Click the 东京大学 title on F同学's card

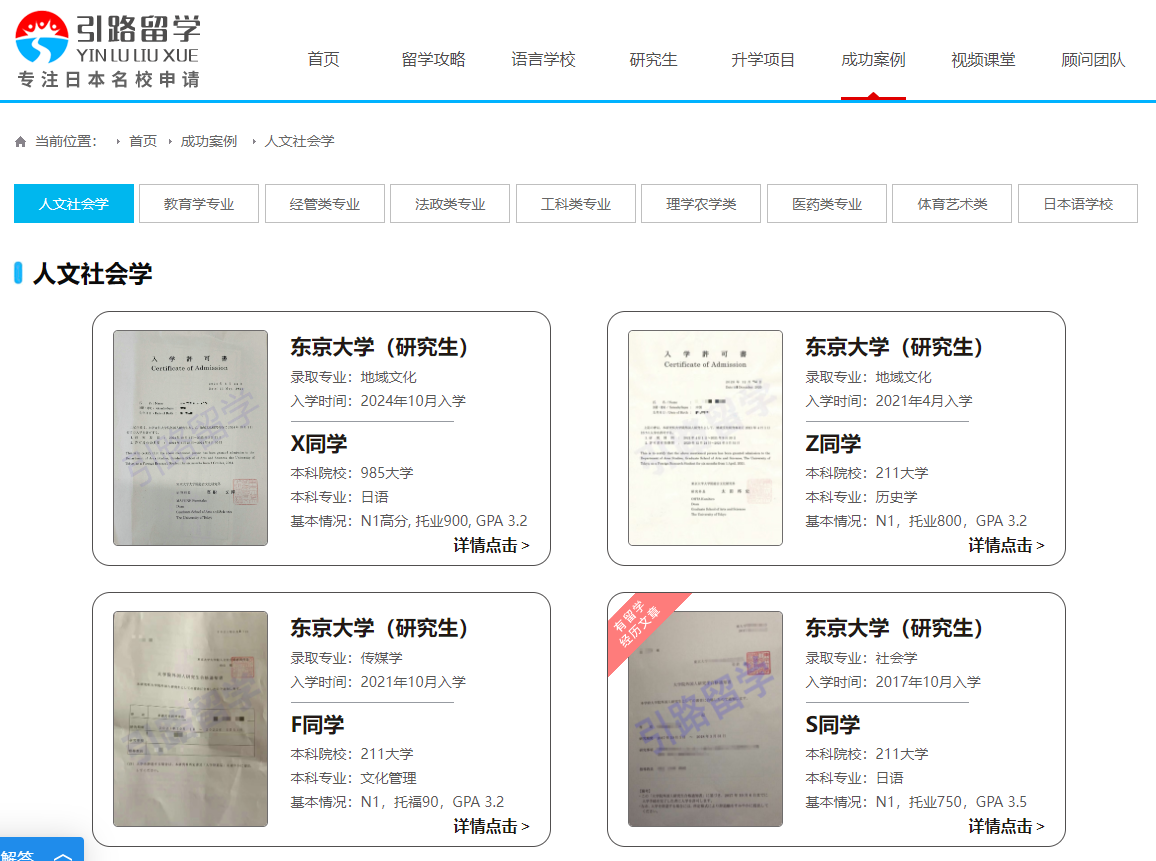tap(379, 628)
